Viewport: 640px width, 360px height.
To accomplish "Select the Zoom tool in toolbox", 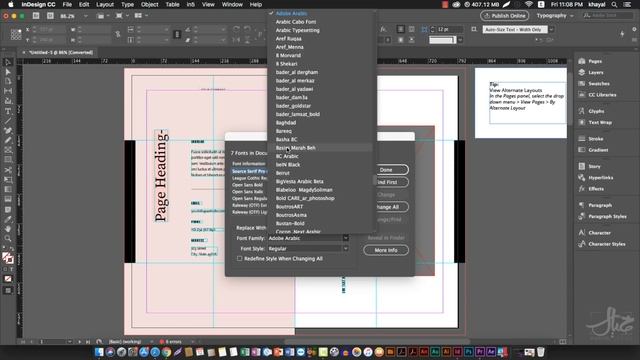I will click(8, 238).
